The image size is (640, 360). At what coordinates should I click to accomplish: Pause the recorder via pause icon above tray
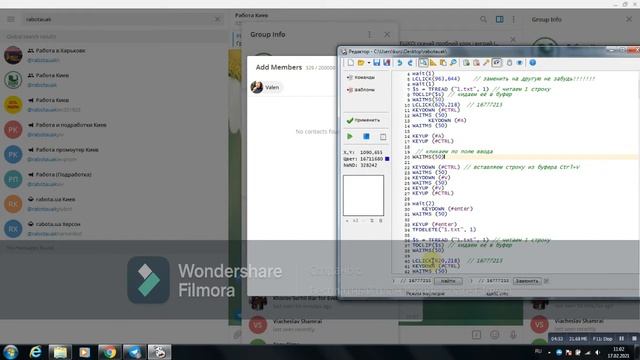[x=621, y=338]
